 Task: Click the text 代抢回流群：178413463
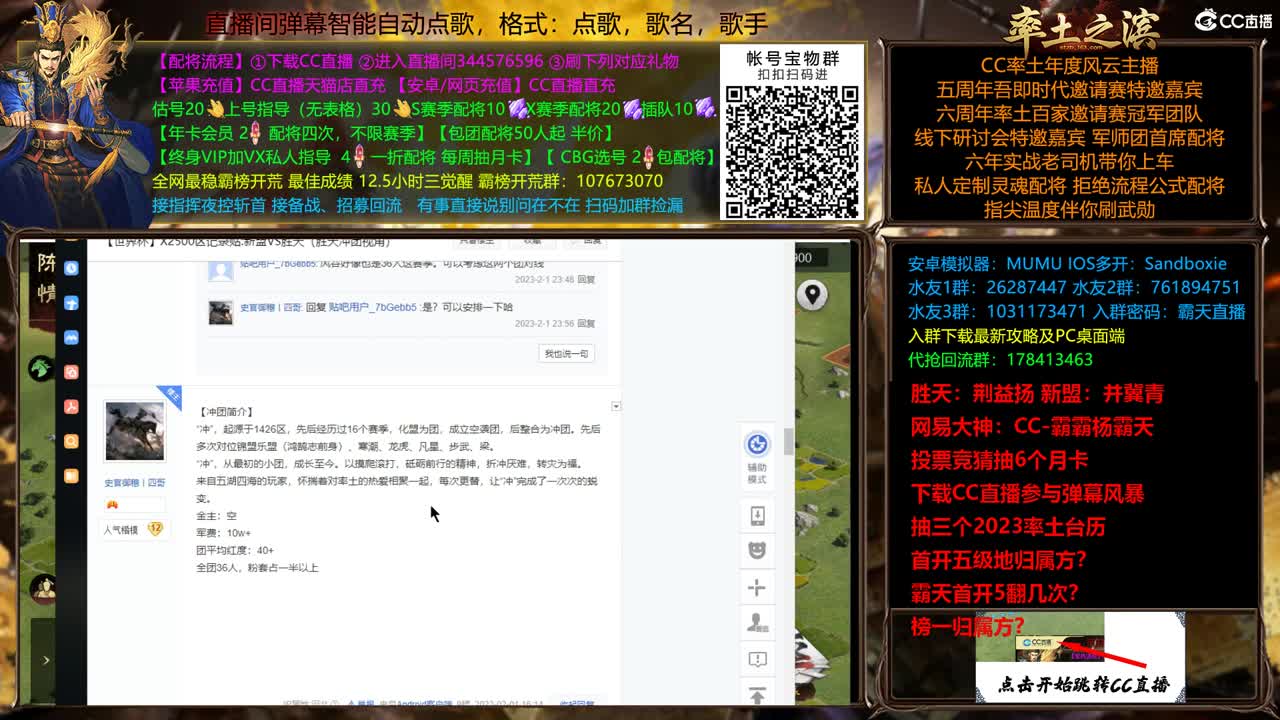[x=1000, y=359]
